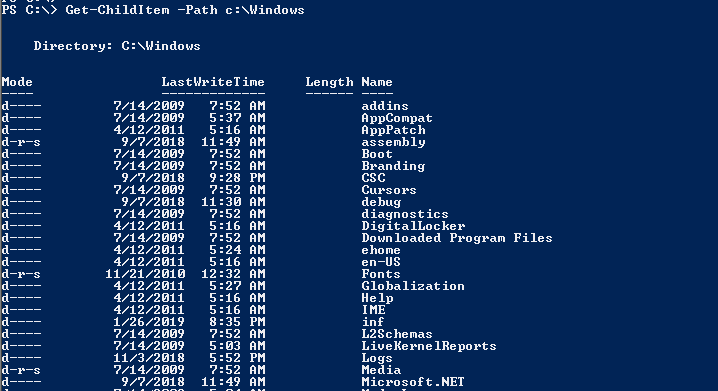The height and width of the screenshot is (391, 718).
Task: Click the d-r-s mode in Fonts row
Action: tap(21, 274)
